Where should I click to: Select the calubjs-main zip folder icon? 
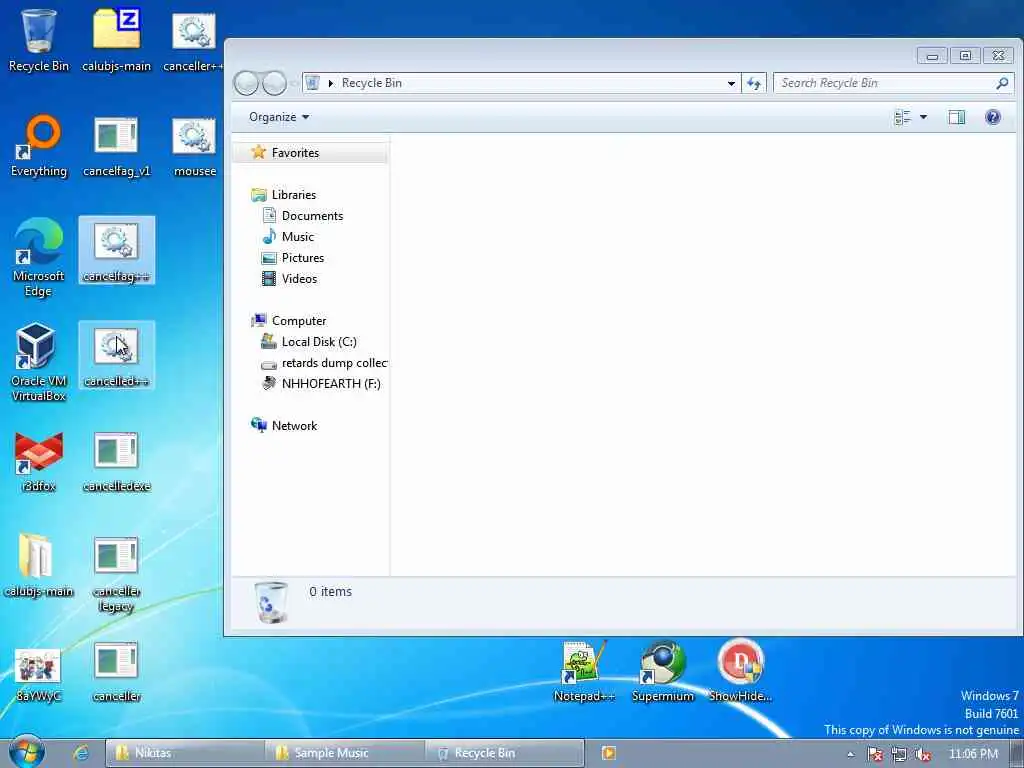(x=116, y=40)
